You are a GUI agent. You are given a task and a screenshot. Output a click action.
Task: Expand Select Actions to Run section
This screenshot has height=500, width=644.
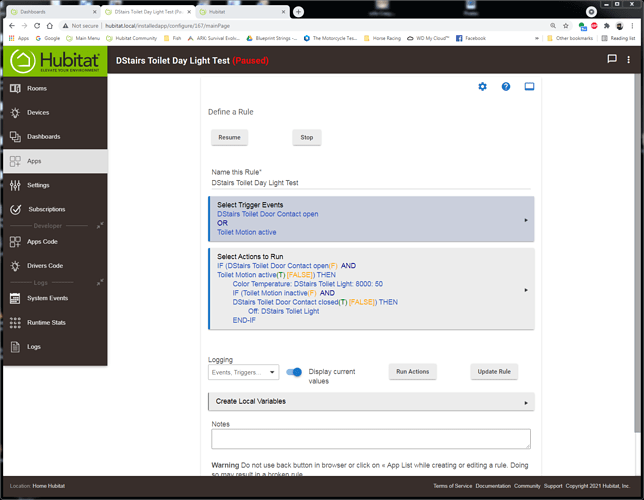[371, 288]
